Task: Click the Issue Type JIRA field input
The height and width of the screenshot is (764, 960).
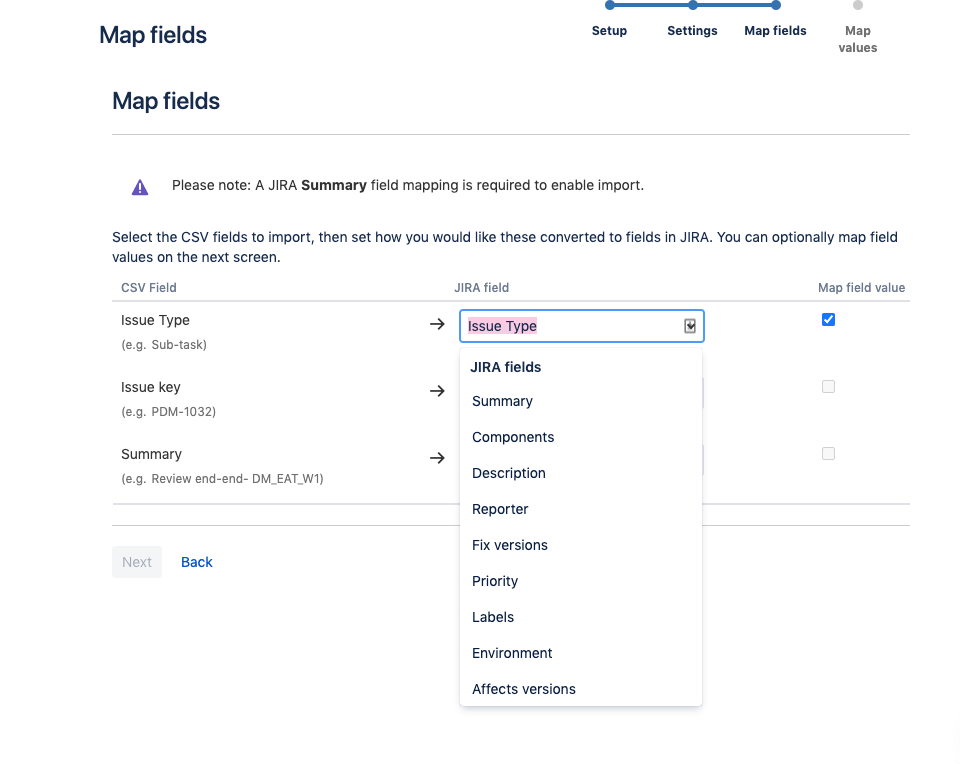Action: 582,326
